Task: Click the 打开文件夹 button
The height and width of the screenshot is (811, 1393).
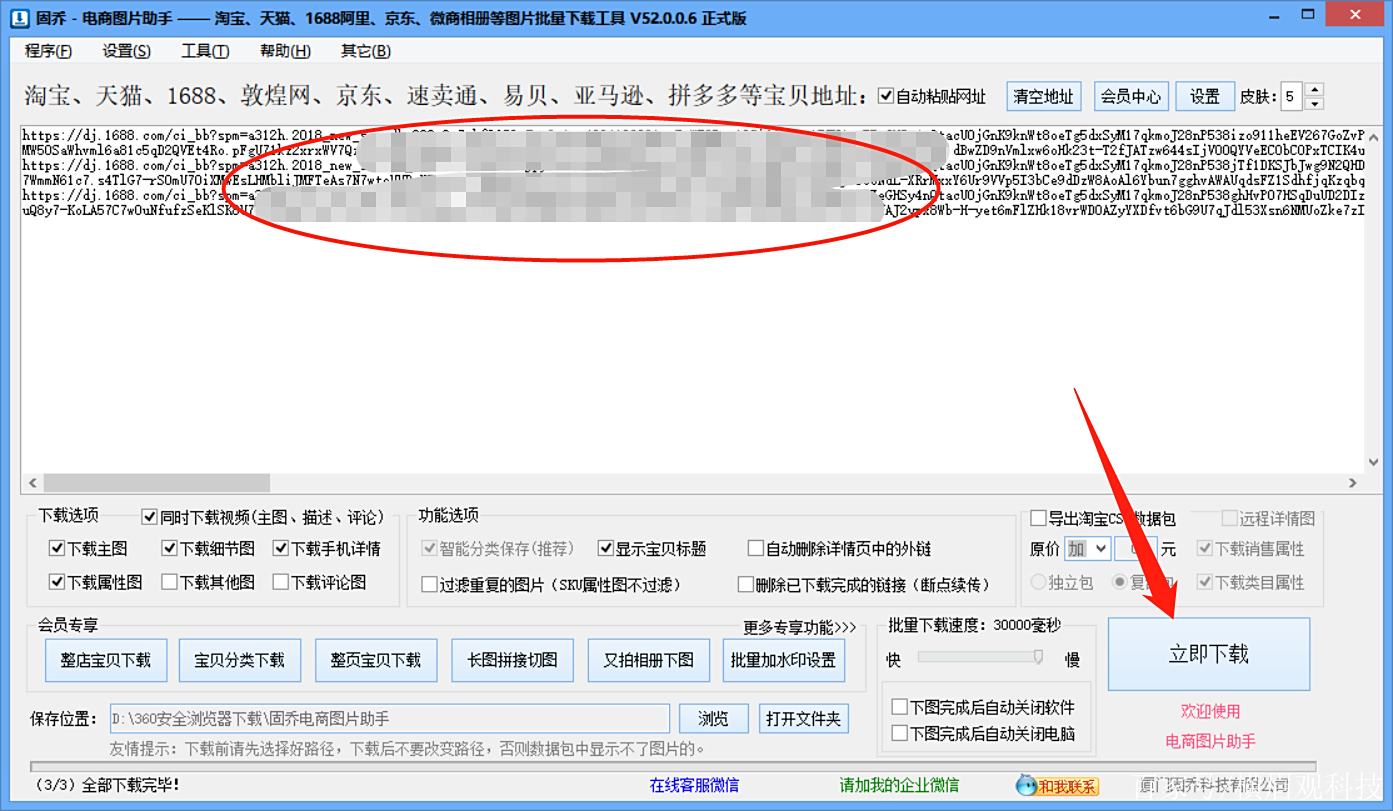Action: 804,718
